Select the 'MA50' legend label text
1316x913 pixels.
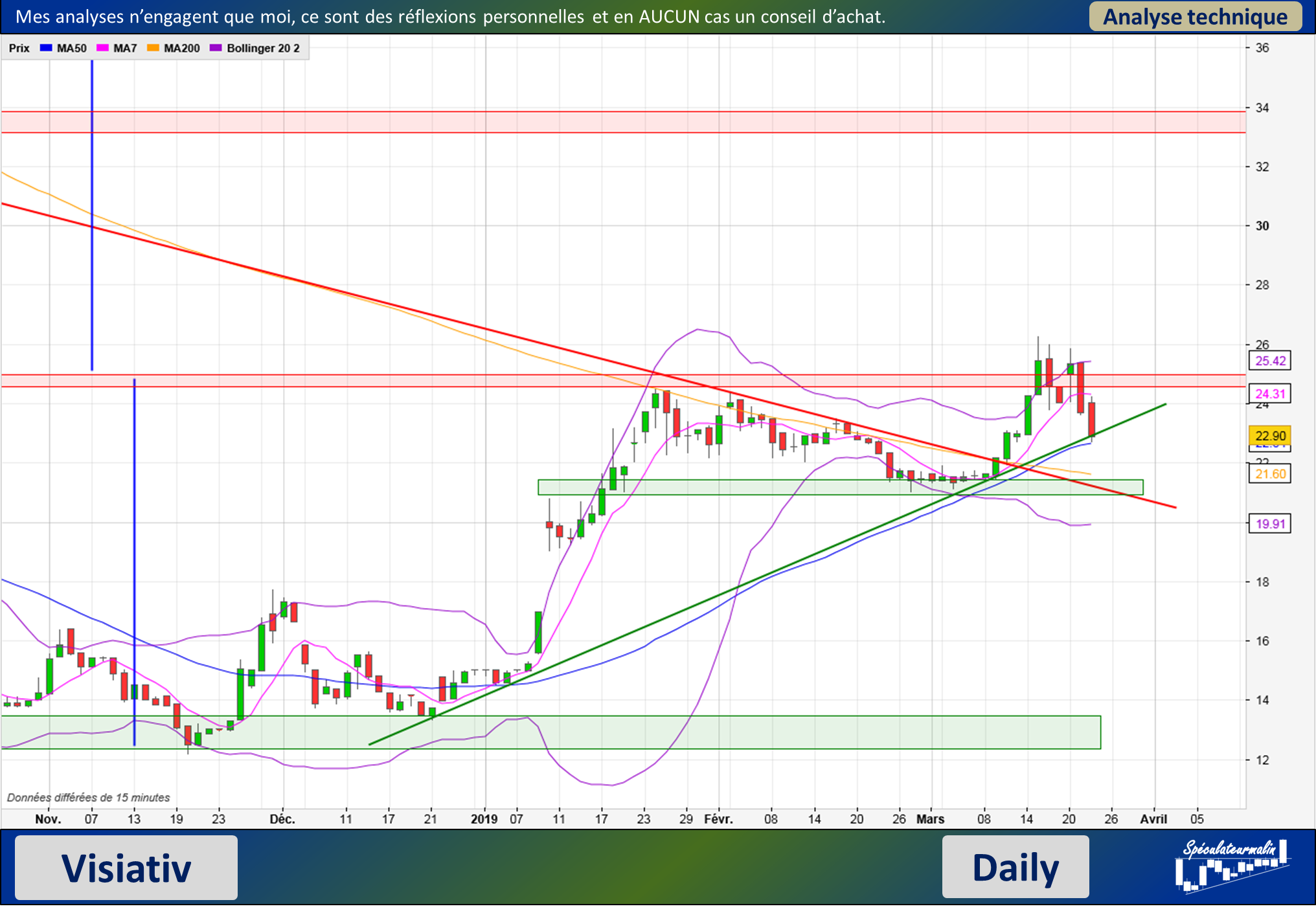71,48
